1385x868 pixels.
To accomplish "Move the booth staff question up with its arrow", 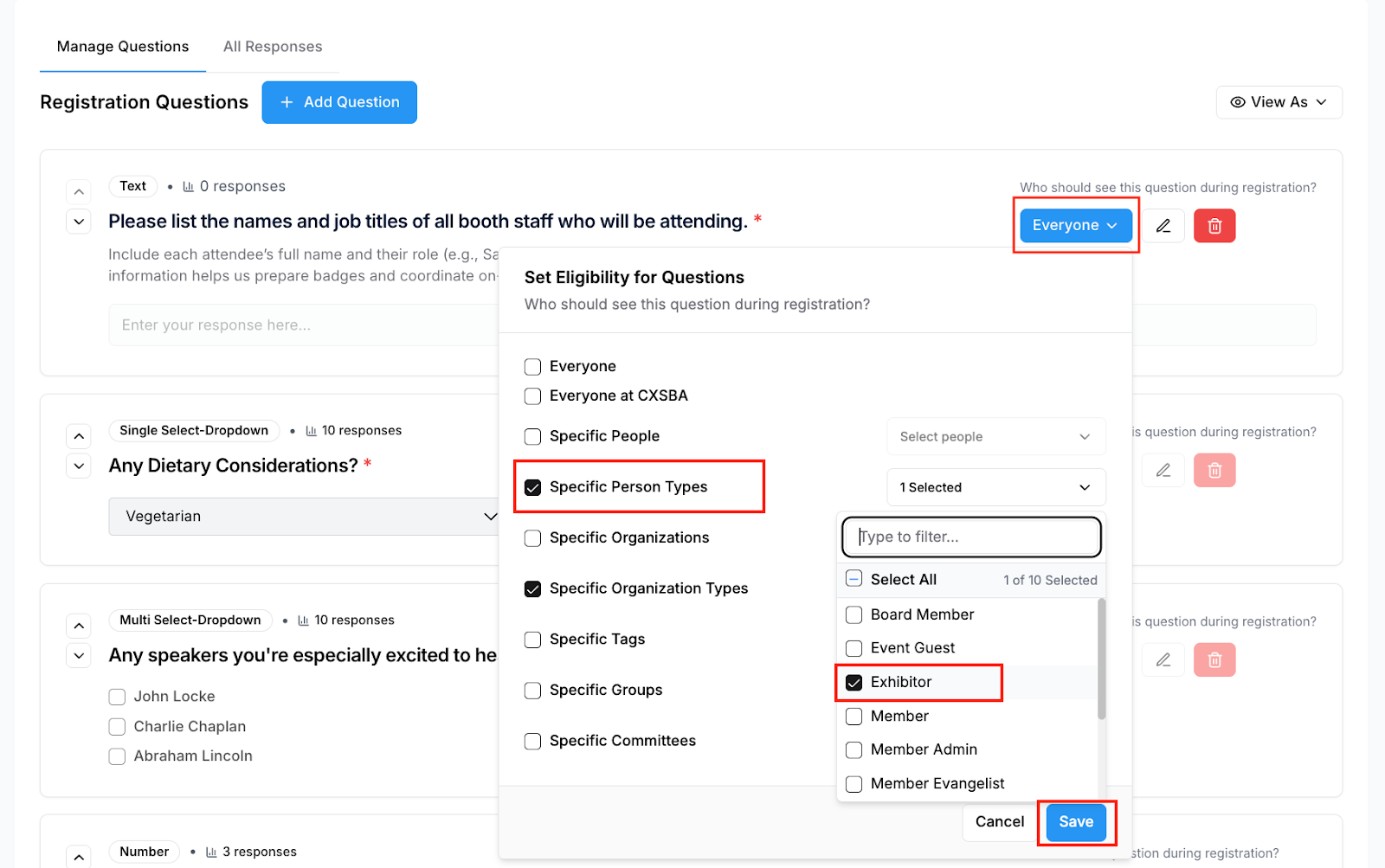I will click(x=79, y=191).
